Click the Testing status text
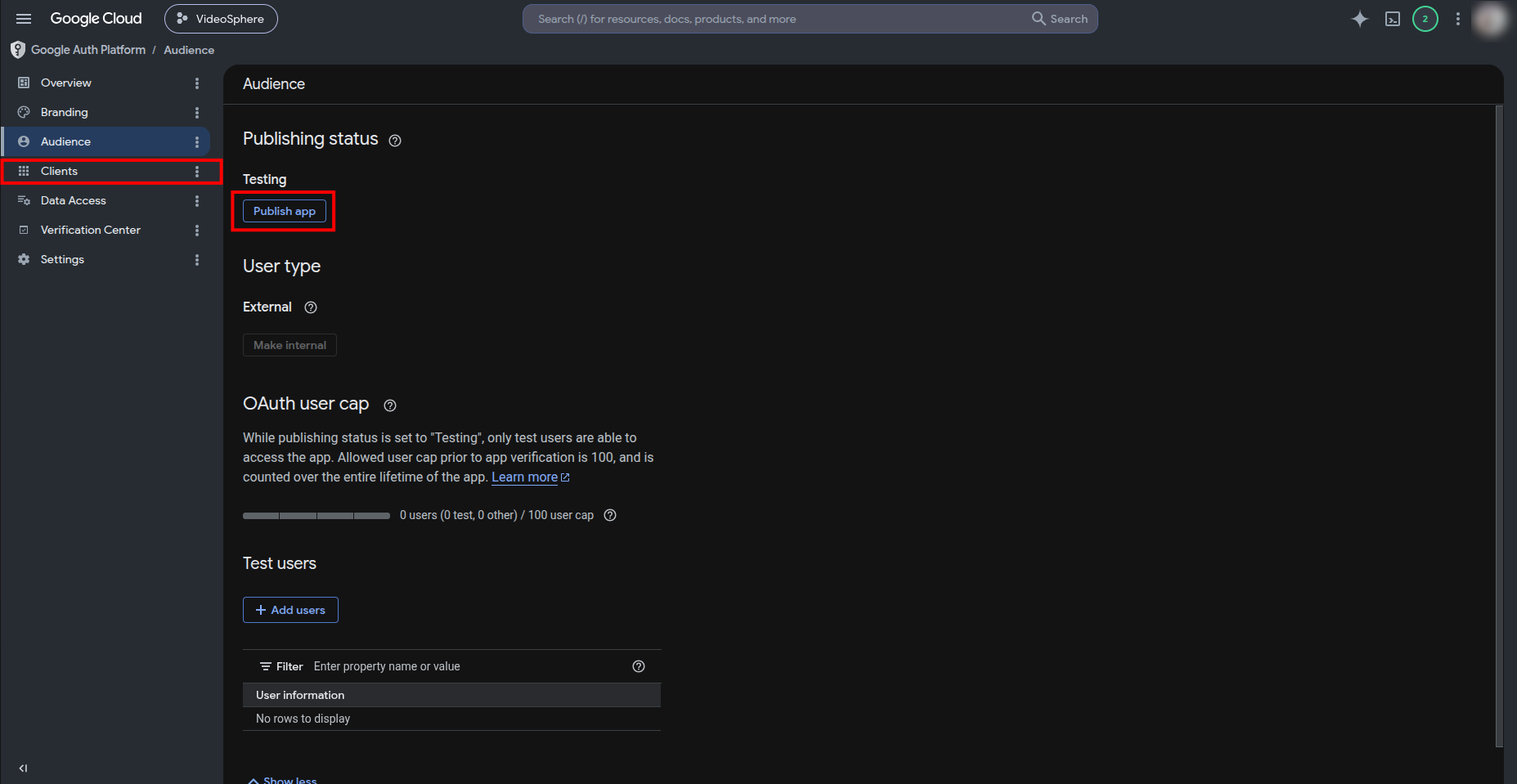This screenshot has width=1517, height=784. pos(265,179)
